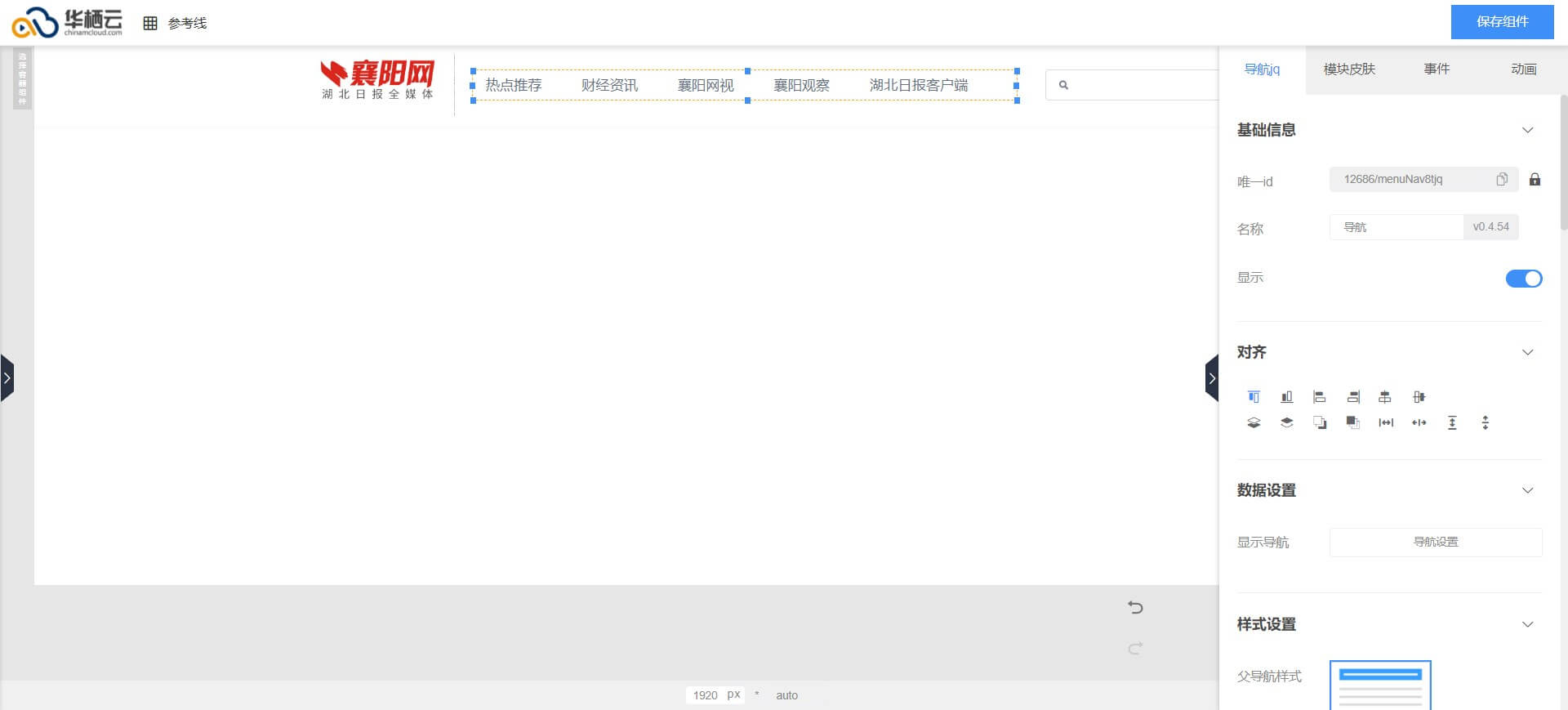Viewport: 1568px width, 710px height.
Task: Switch to the 模块皮肤 tab
Action: tap(1349, 69)
